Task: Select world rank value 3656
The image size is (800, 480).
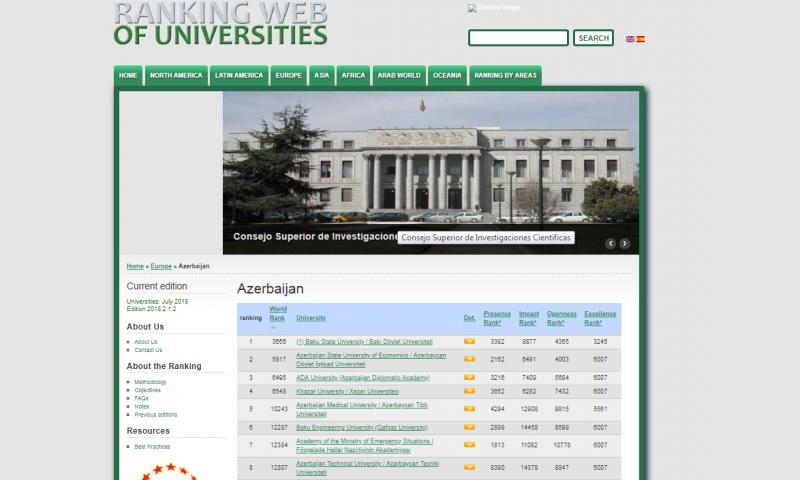Action: coord(279,342)
